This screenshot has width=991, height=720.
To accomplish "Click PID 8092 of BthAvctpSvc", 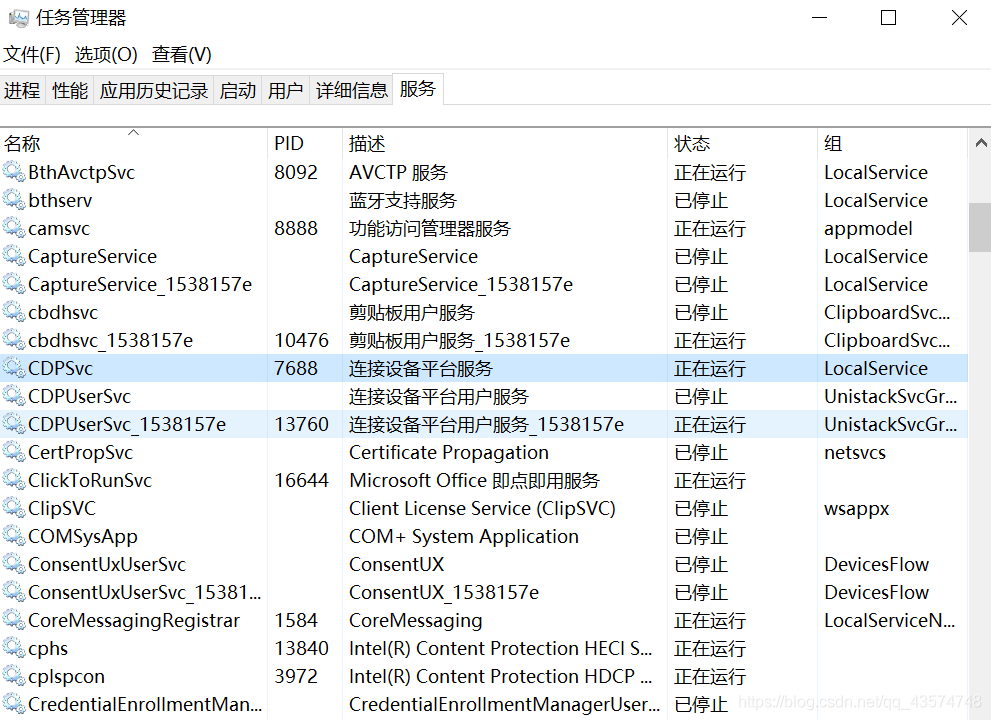I will pos(296,172).
